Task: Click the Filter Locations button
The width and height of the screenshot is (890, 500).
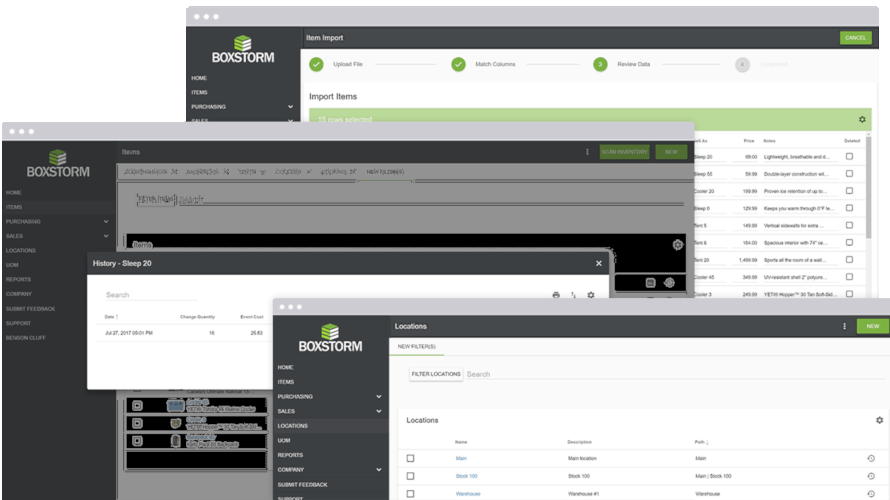Action: (x=436, y=375)
